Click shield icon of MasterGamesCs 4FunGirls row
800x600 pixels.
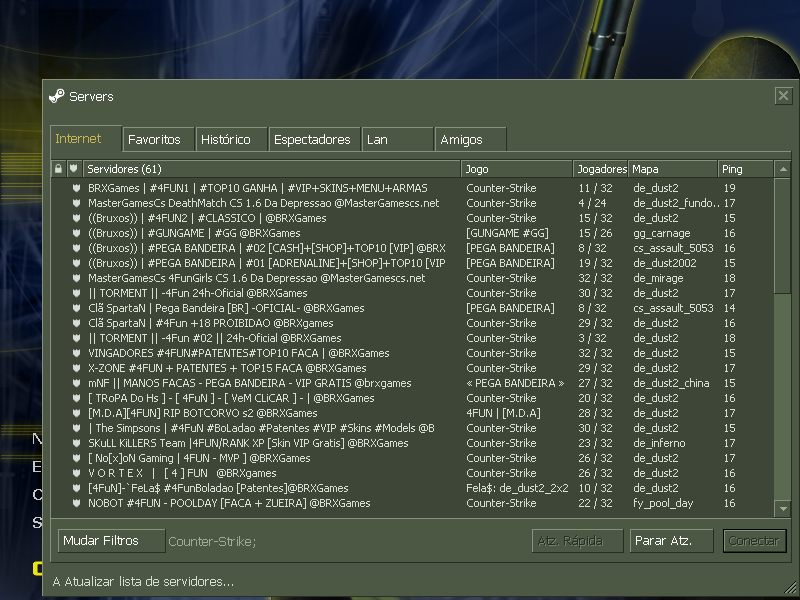tap(77, 278)
